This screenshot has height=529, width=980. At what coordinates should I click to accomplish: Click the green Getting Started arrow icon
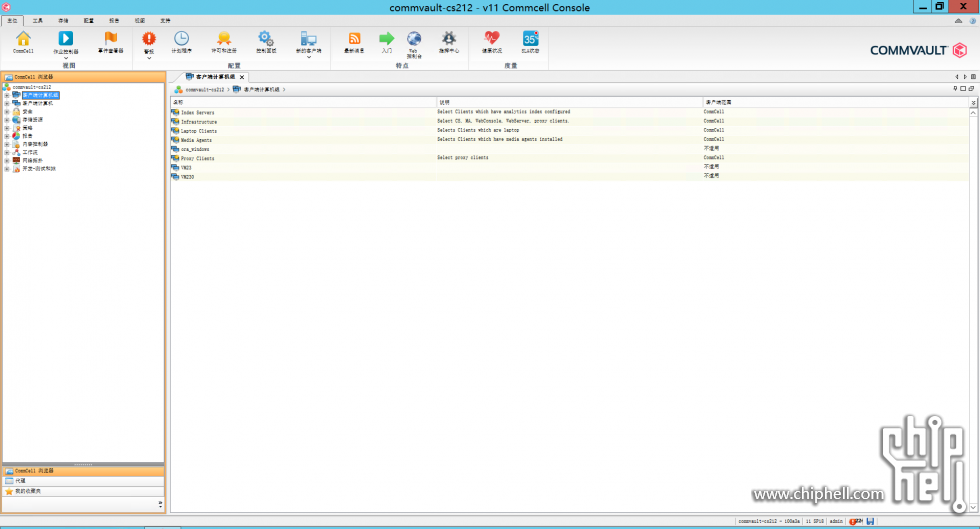386,39
